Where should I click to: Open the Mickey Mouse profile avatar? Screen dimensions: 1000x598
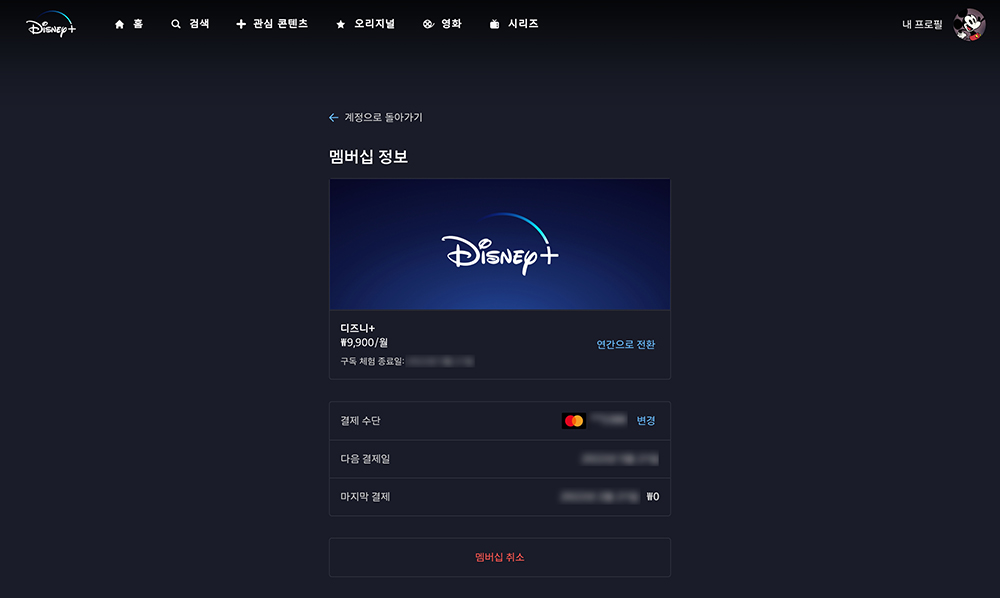coord(969,24)
